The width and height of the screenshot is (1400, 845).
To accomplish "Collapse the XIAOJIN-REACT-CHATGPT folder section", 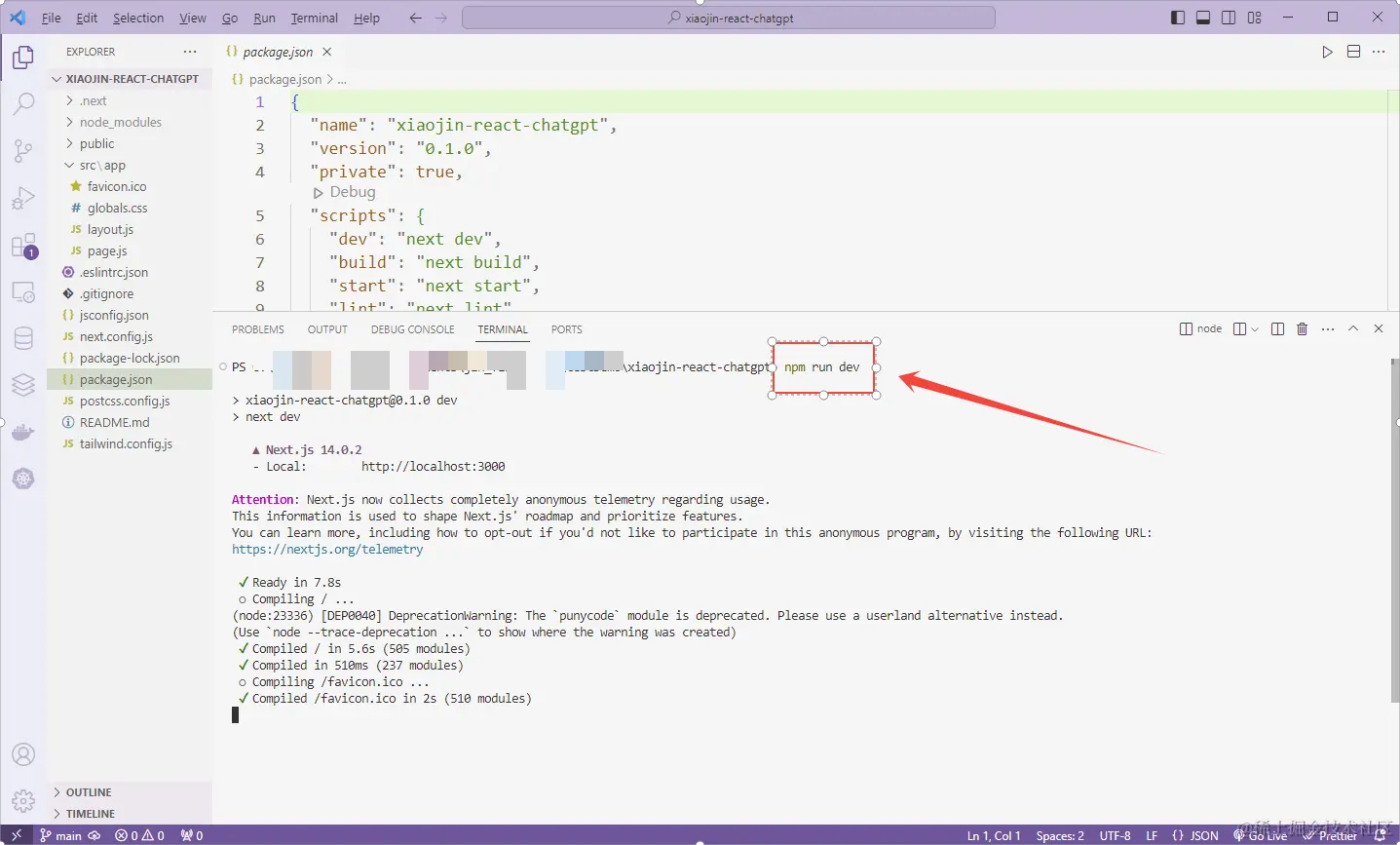I will pos(130,79).
